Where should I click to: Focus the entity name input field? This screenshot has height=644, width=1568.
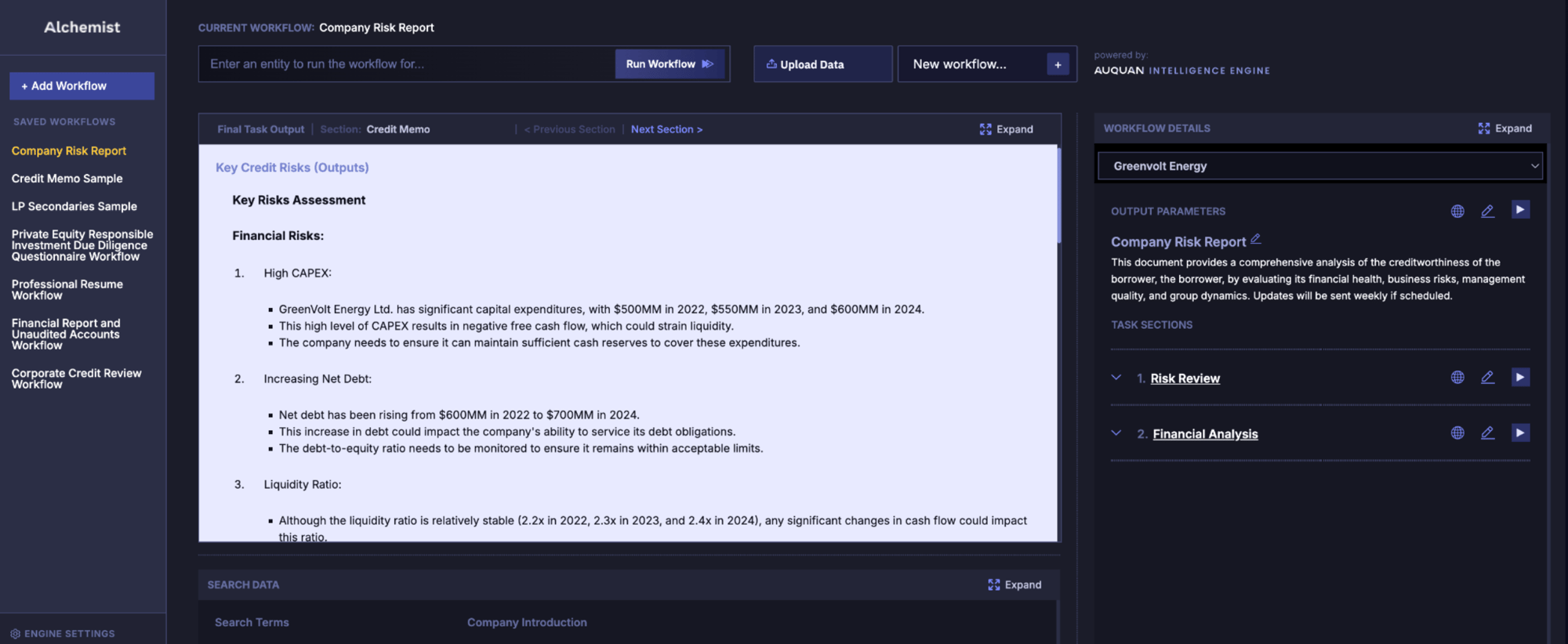point(408,64)
